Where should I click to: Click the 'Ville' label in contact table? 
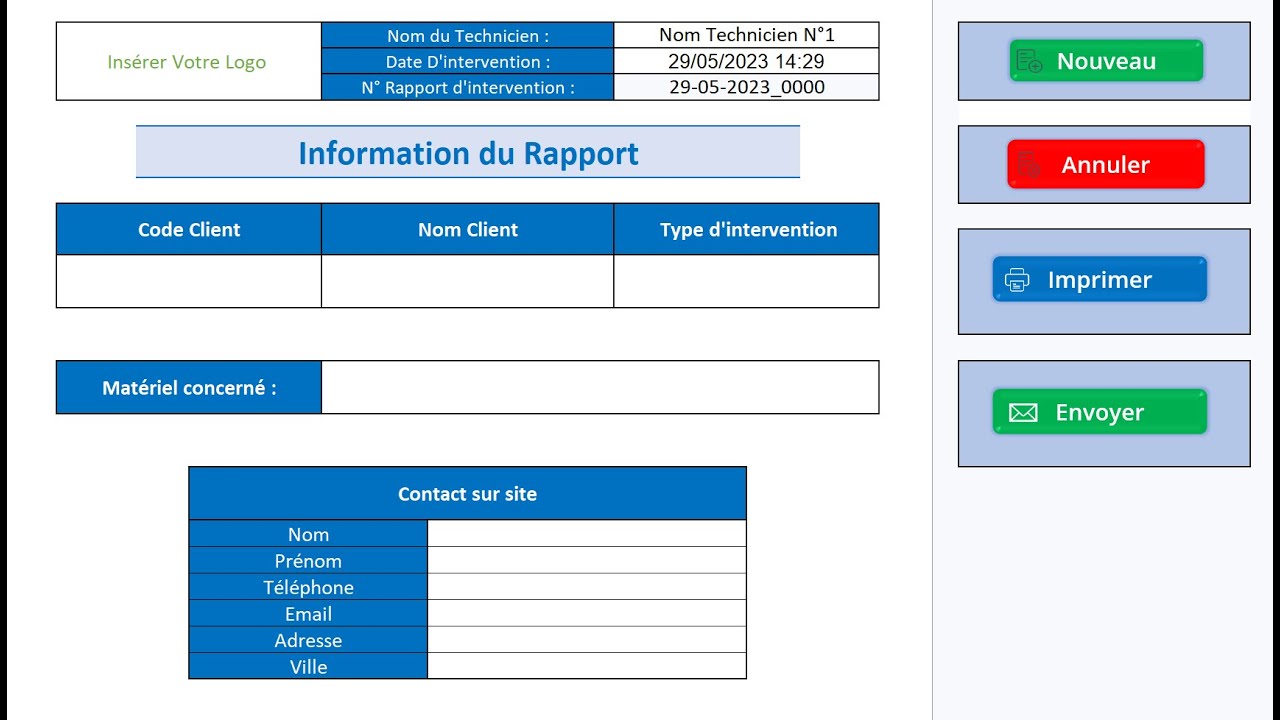click(308, 667)
